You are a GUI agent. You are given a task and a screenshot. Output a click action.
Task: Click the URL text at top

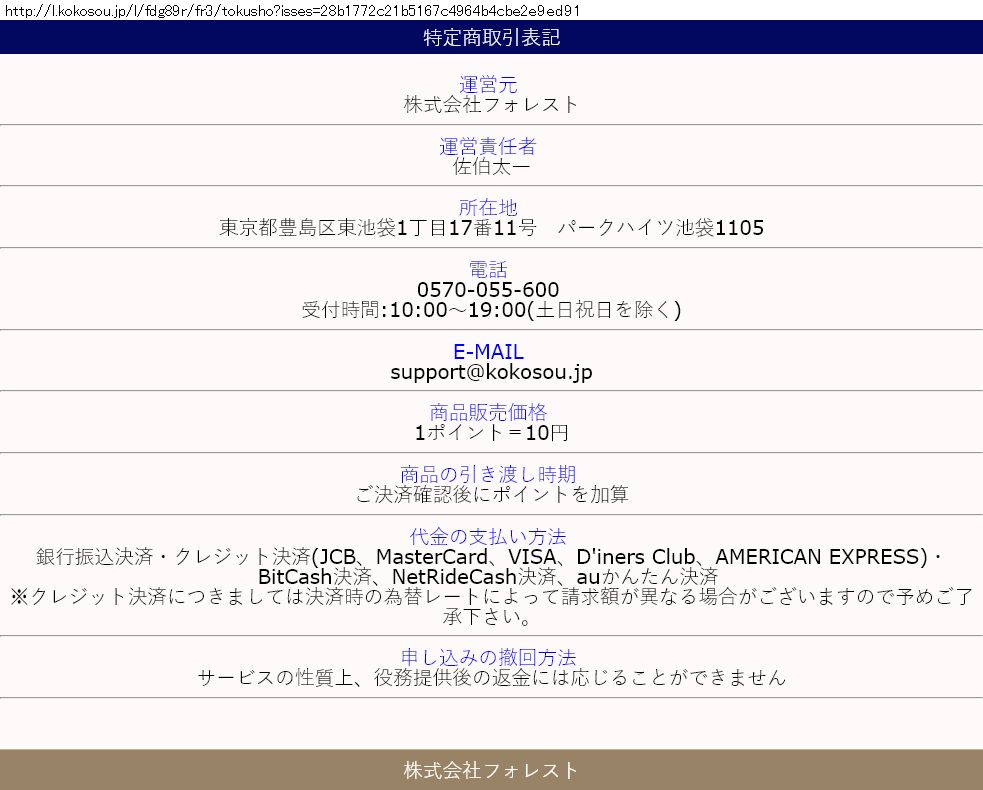tap(291, 10)
